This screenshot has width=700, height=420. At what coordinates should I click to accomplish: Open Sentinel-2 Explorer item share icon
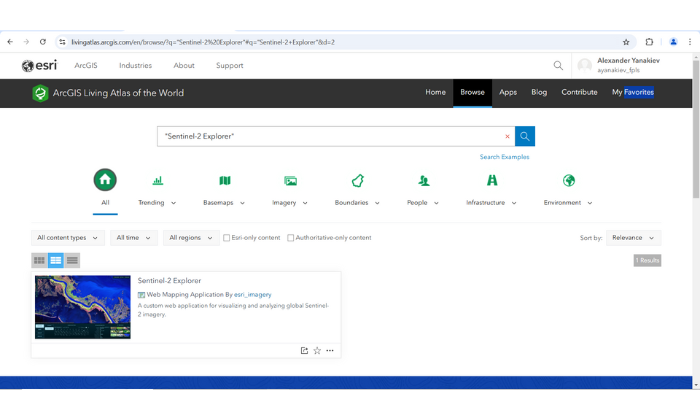pos(304,350)
